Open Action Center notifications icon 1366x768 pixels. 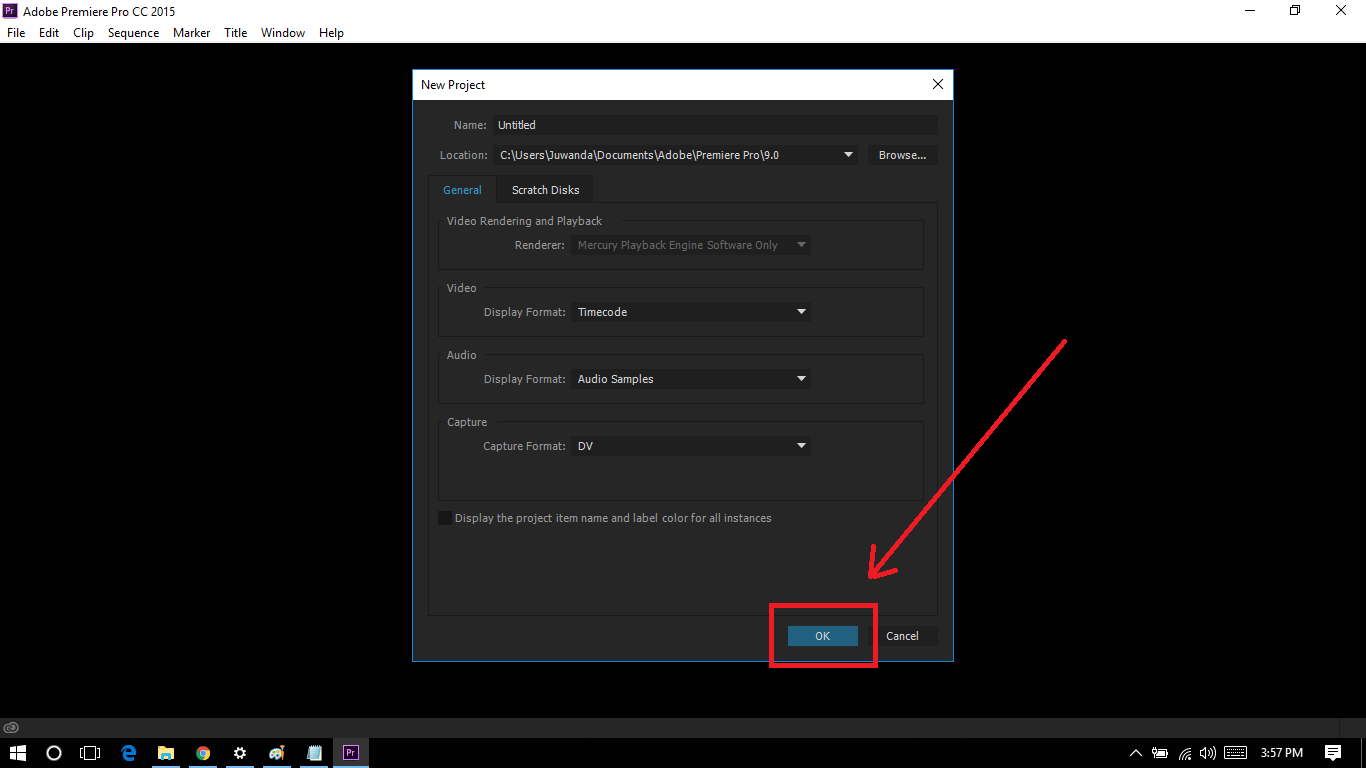pyautogui.click(x=1333, y=753)
